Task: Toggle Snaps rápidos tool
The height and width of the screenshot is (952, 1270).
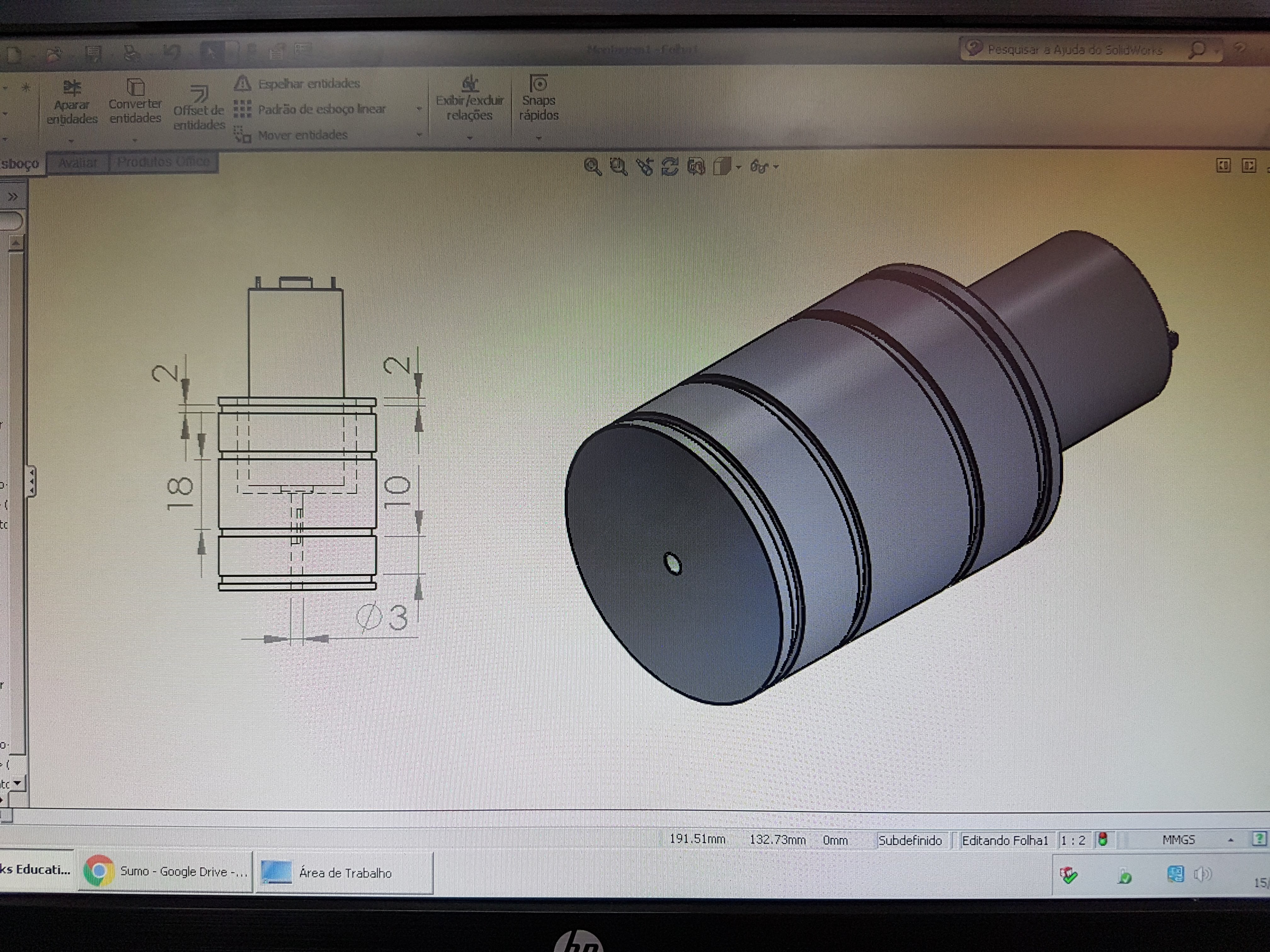Action: 539,98
